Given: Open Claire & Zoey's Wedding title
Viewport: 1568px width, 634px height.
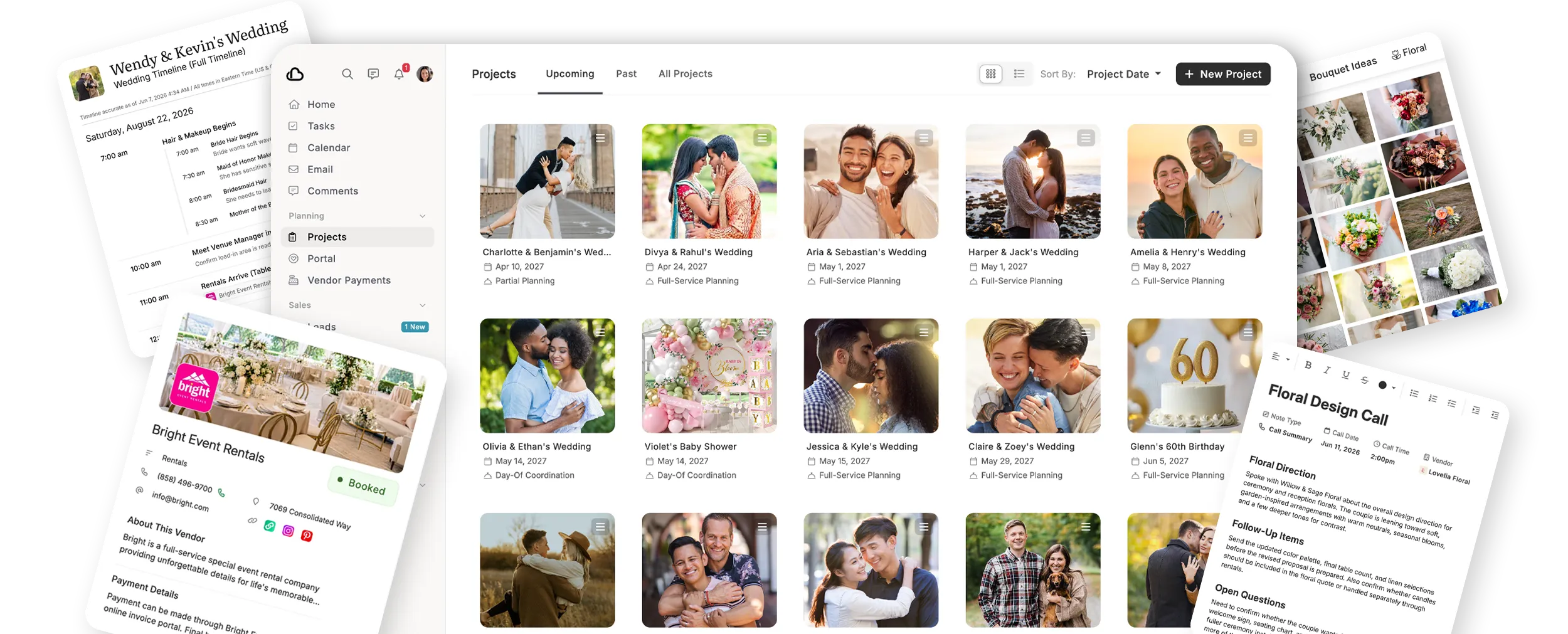Looking at the screenshot, I should [1021, 446].
